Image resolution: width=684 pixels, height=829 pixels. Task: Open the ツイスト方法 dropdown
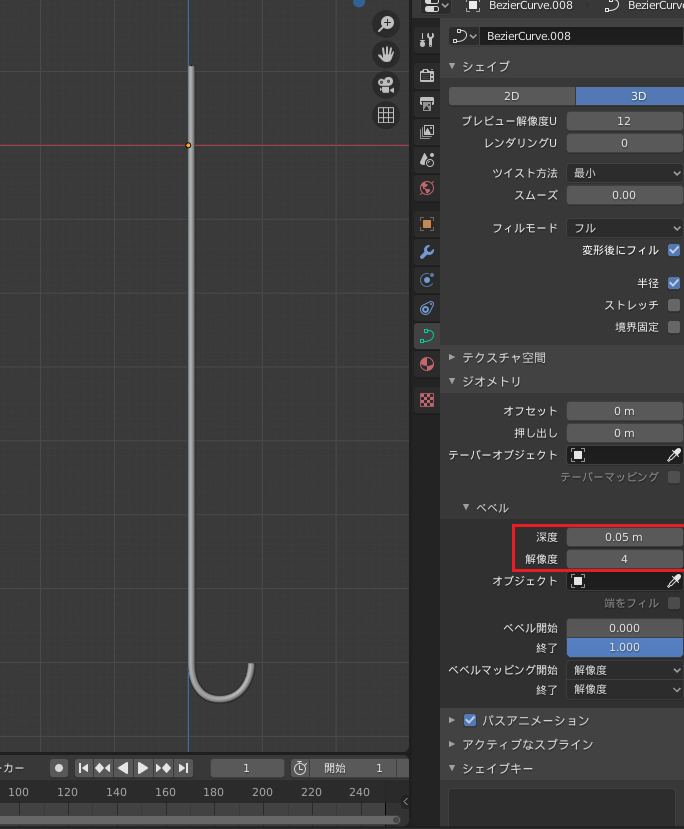pos(625,173)
